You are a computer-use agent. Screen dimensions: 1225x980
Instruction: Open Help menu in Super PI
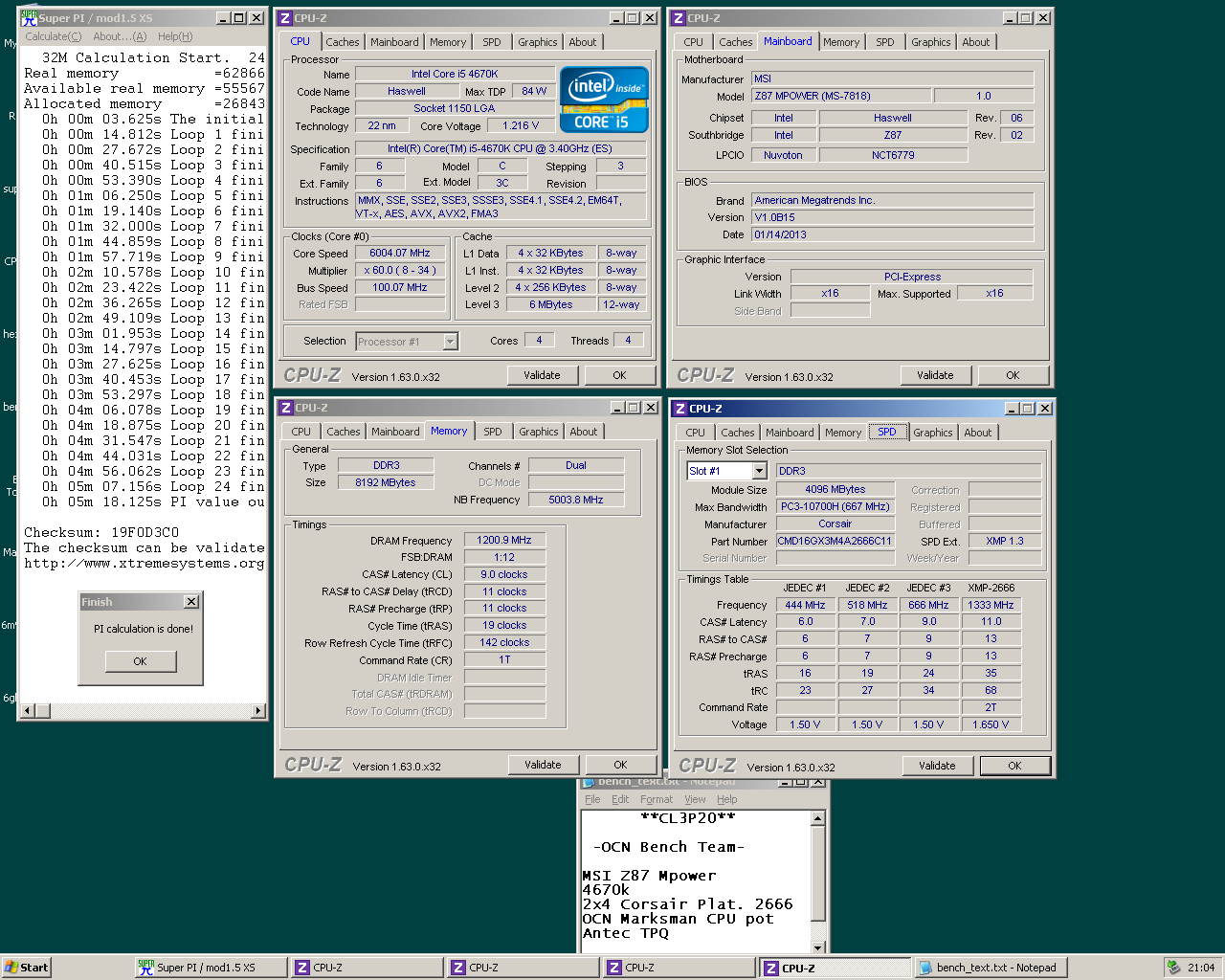[175, 36]
